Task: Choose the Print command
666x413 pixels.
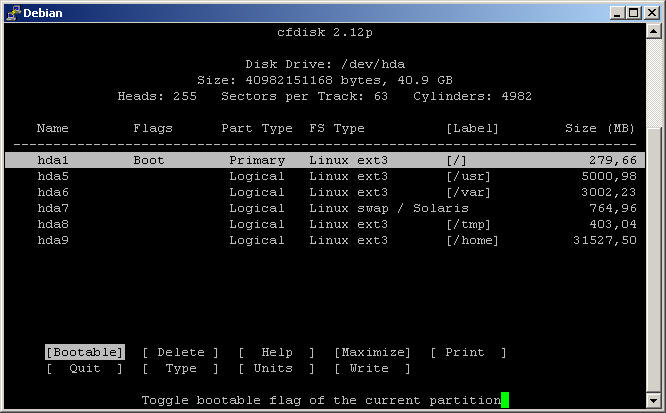Action: tap(468, 352)
